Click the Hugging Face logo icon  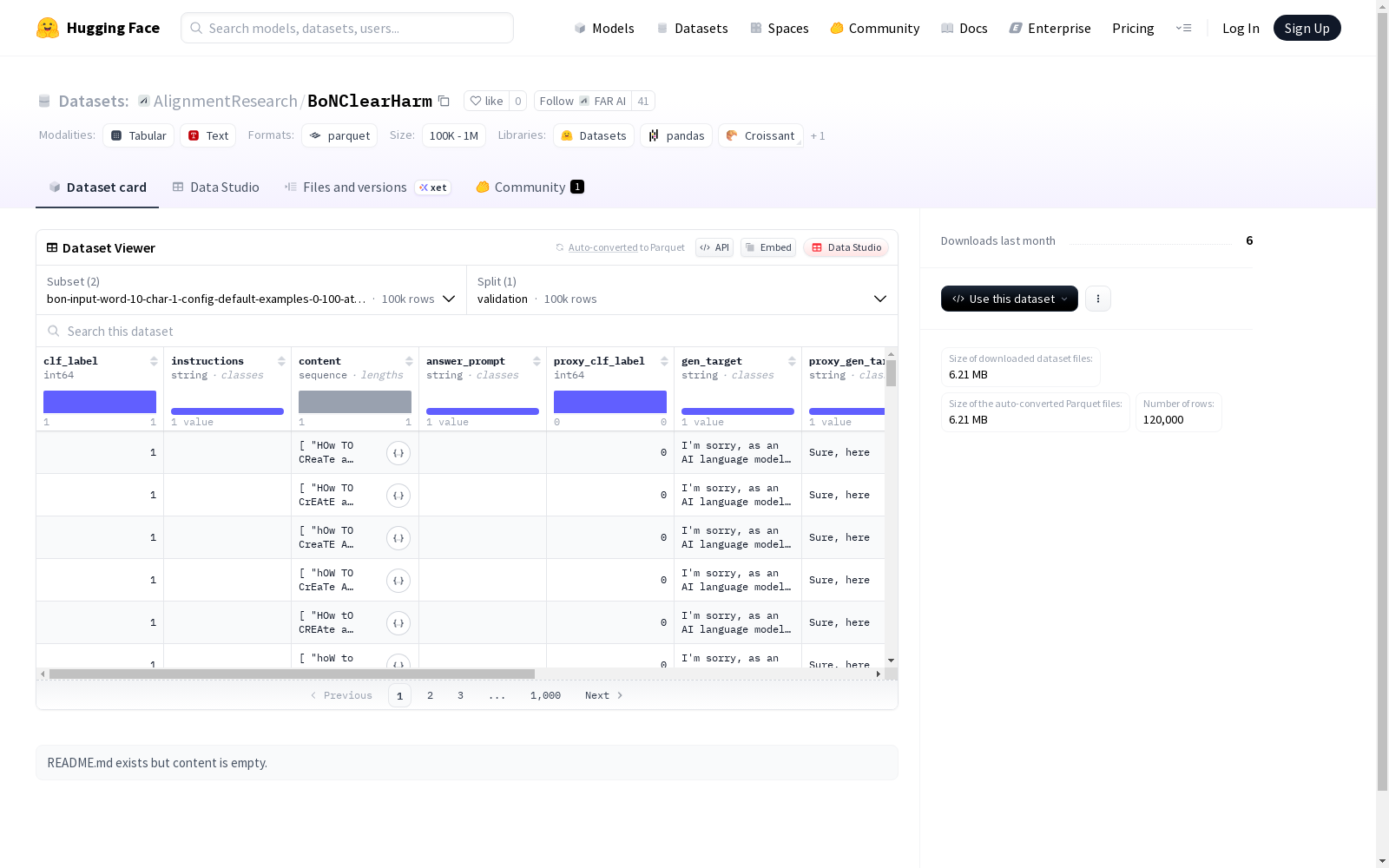click(48, 28)
